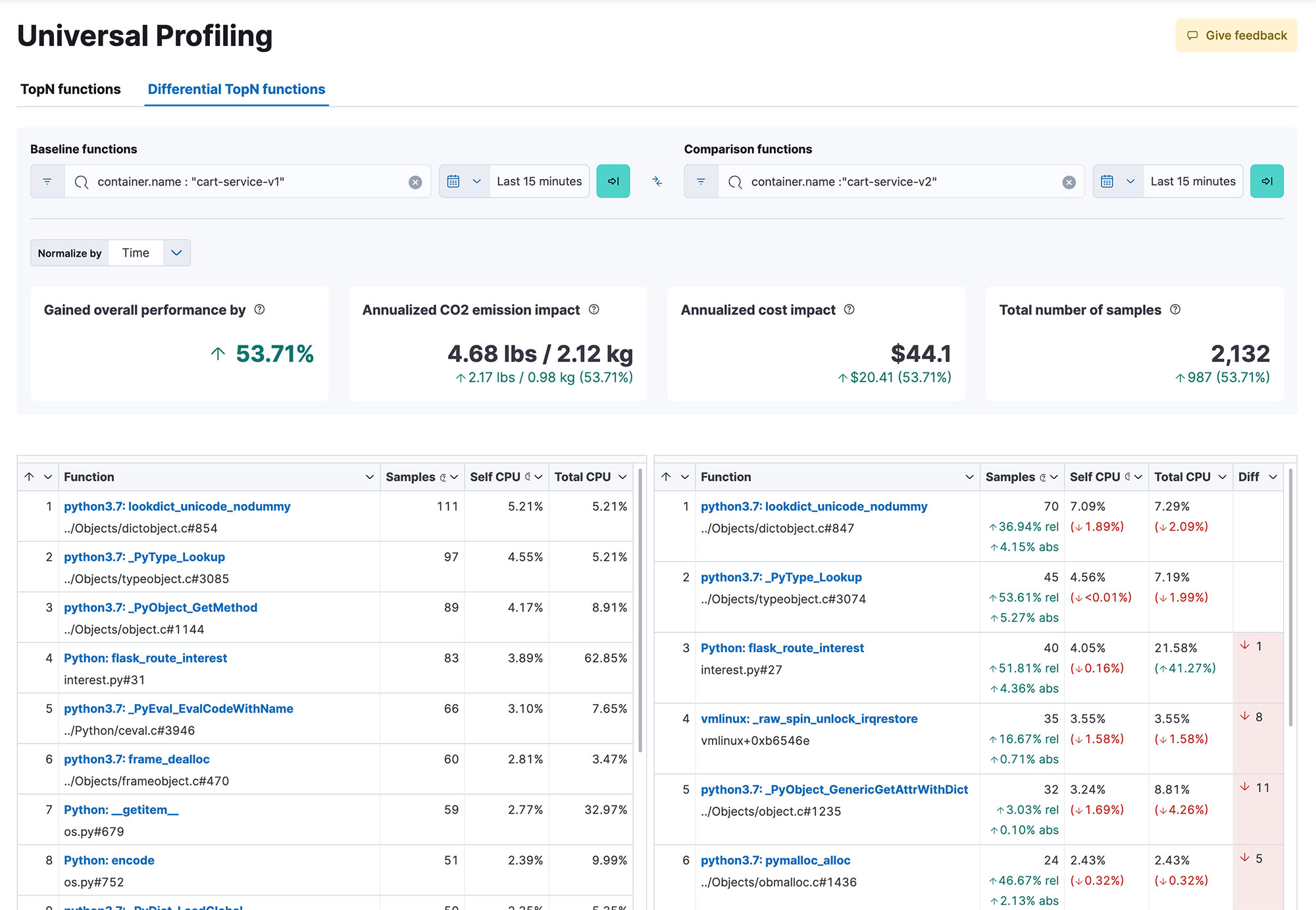The height and width of the screenshot is (910, 1316).
Task: Click the baseline search magnifier icon
Action: [x=82, y=182]
